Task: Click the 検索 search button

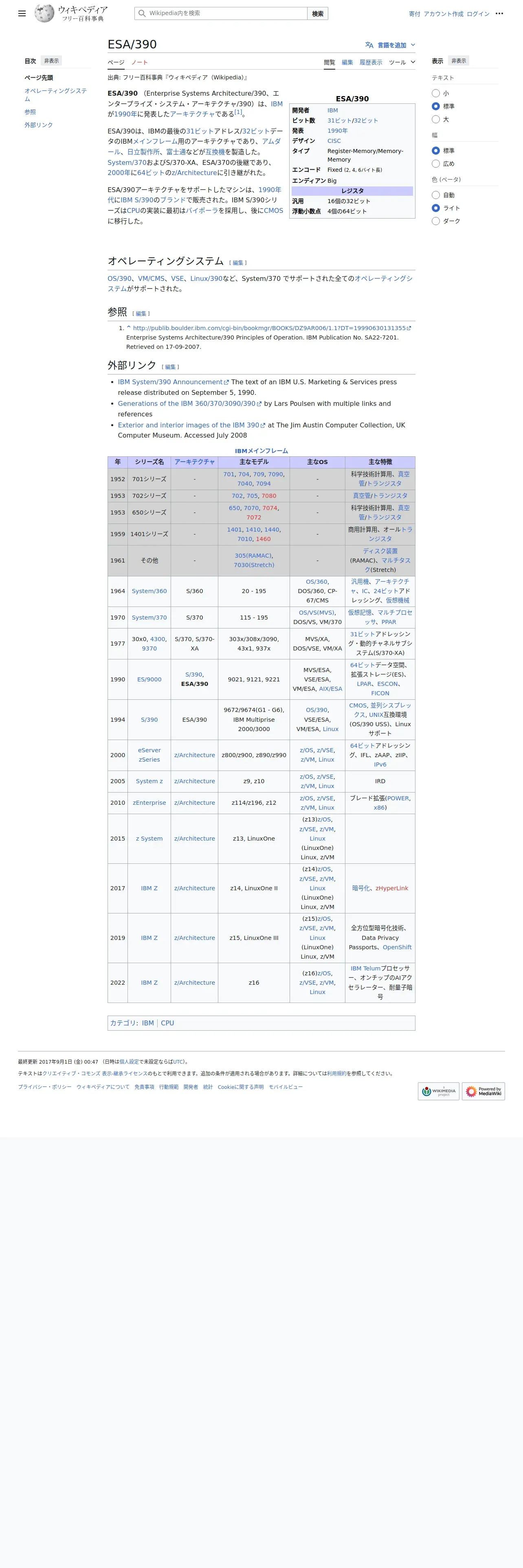Action: point(318,13)
